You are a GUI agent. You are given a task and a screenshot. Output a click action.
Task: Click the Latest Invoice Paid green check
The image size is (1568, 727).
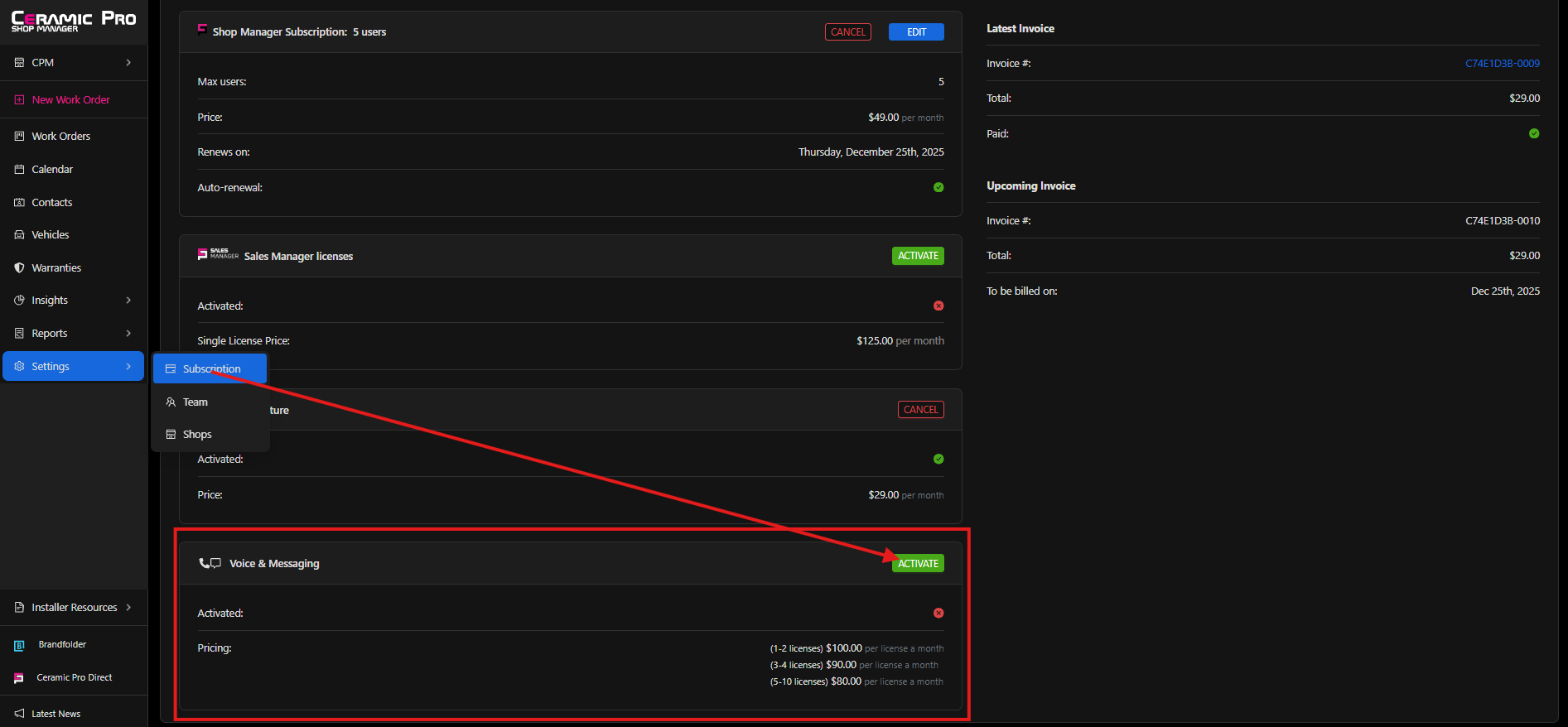coord(1534,133)
